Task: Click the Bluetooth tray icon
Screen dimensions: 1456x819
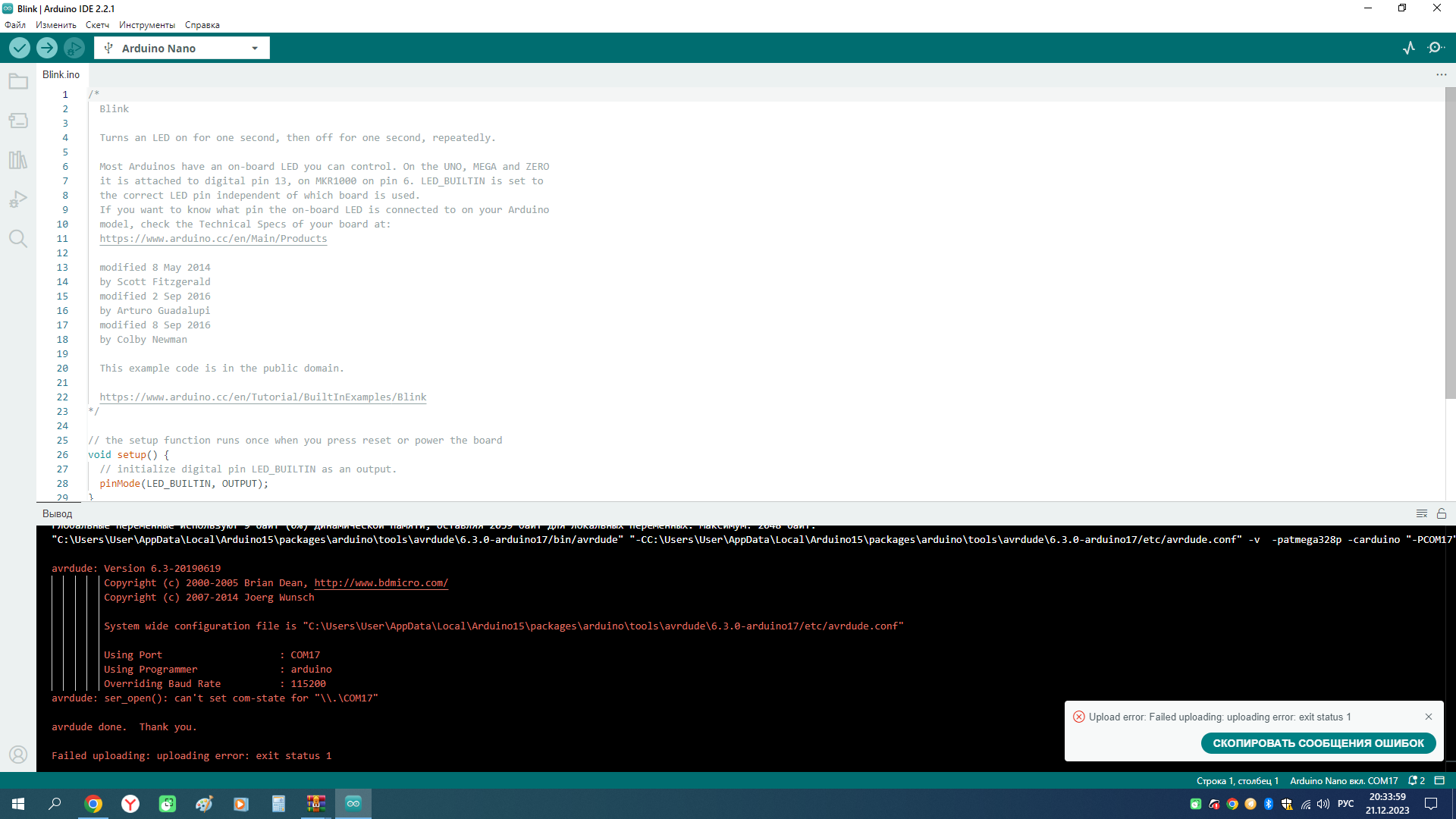Action: click(x=1269, y=804)
